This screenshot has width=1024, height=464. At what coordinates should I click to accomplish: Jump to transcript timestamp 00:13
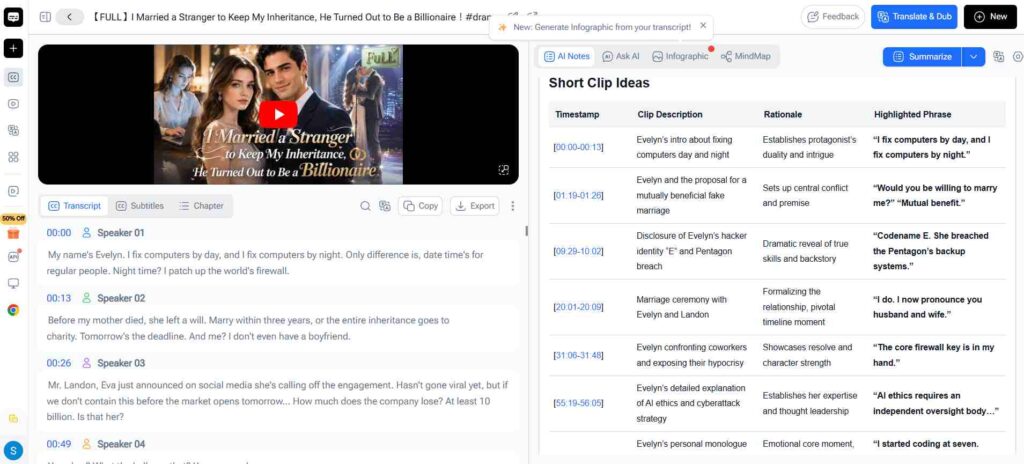tap(59, 298)
